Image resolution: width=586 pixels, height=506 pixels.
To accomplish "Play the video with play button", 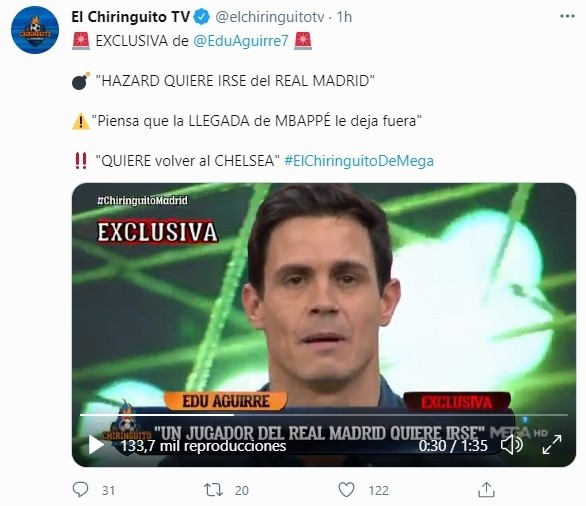I will coord(96,445).
